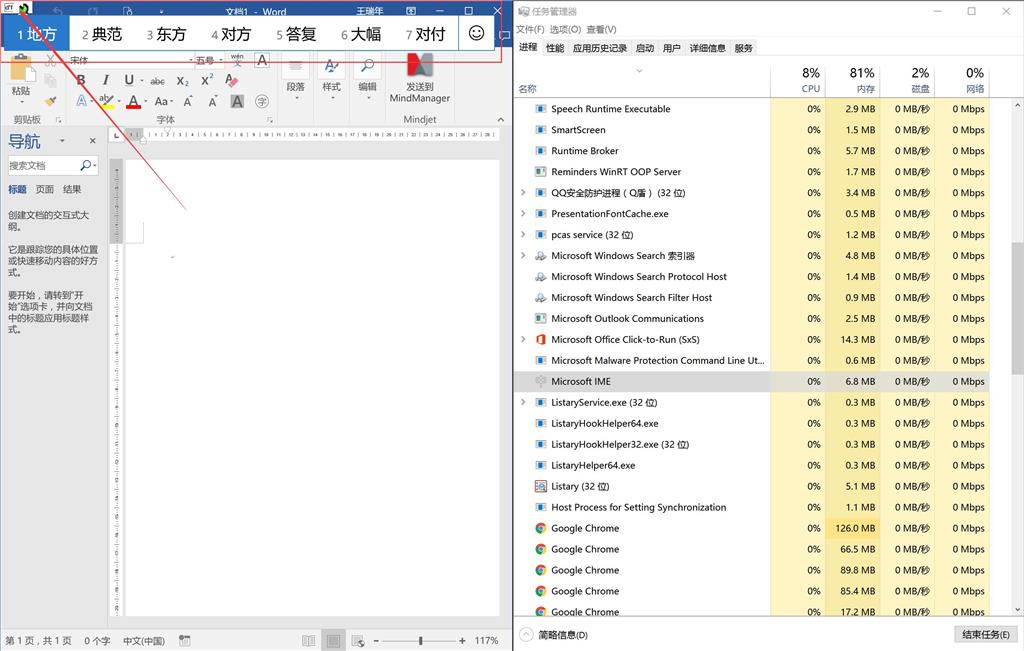The height and width of the screenshot is (651, 1024).
Task: Apply yellow text highlight color
Action: 106,101
